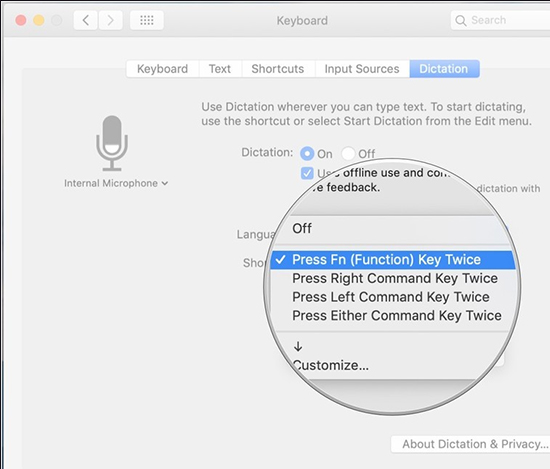This screenshot has width=550, height=469.
Task: Turn Dictation On radio button
Action: [x=307, y=154]
